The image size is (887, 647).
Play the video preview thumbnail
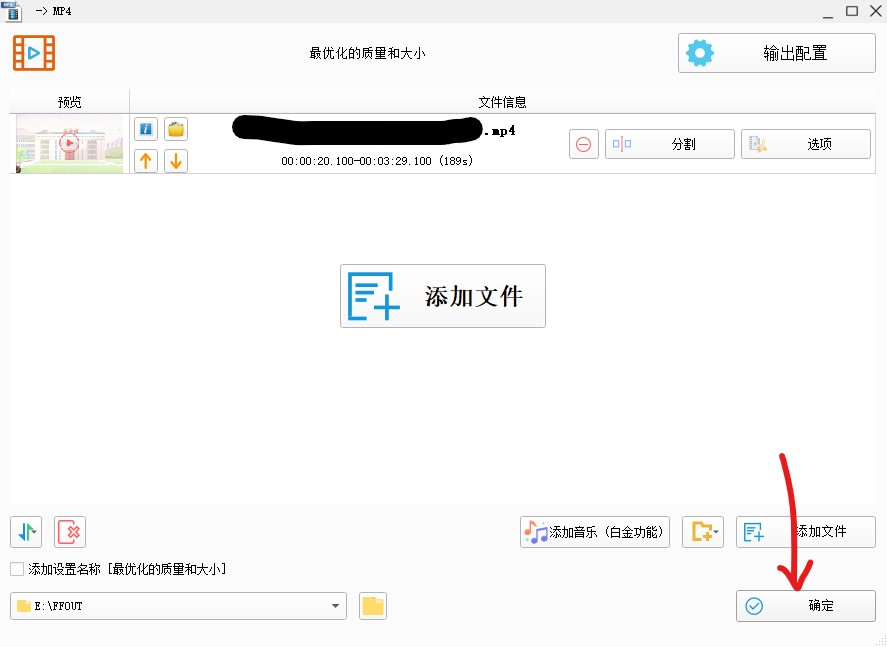(x=69, y=143)
